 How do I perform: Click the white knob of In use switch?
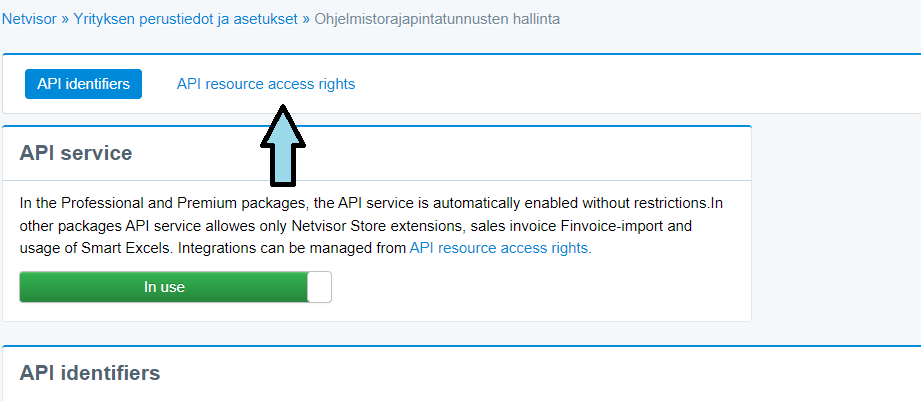[x=320, y=287]
